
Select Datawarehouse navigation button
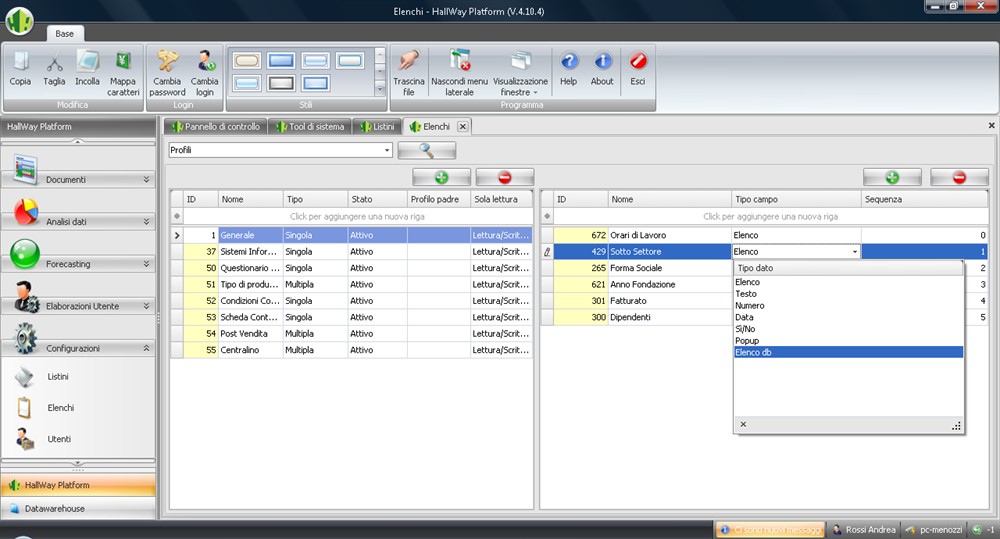coord(78,509)
